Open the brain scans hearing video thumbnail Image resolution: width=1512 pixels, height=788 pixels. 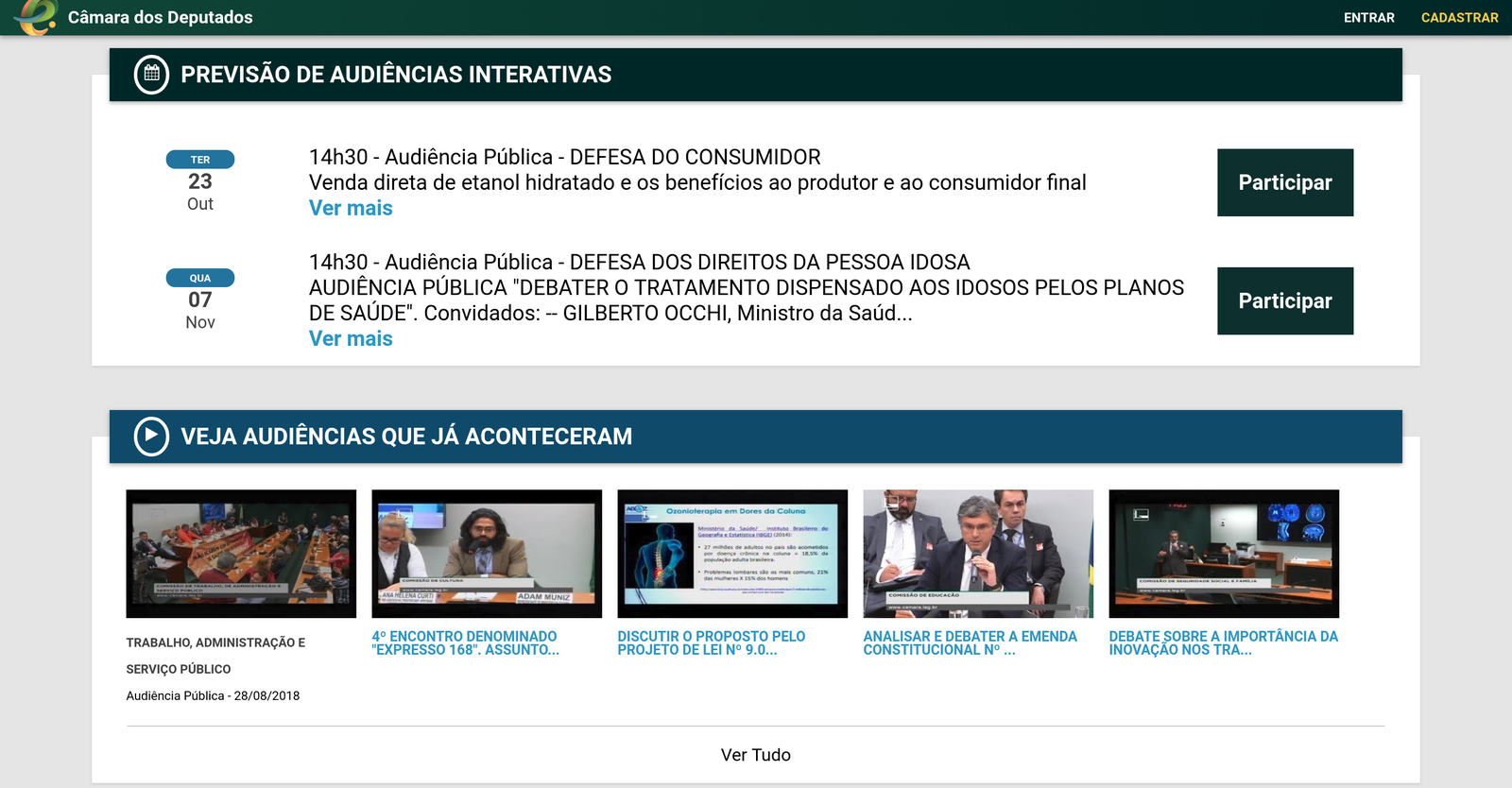pyautogui.click(x=1224, y=554)
